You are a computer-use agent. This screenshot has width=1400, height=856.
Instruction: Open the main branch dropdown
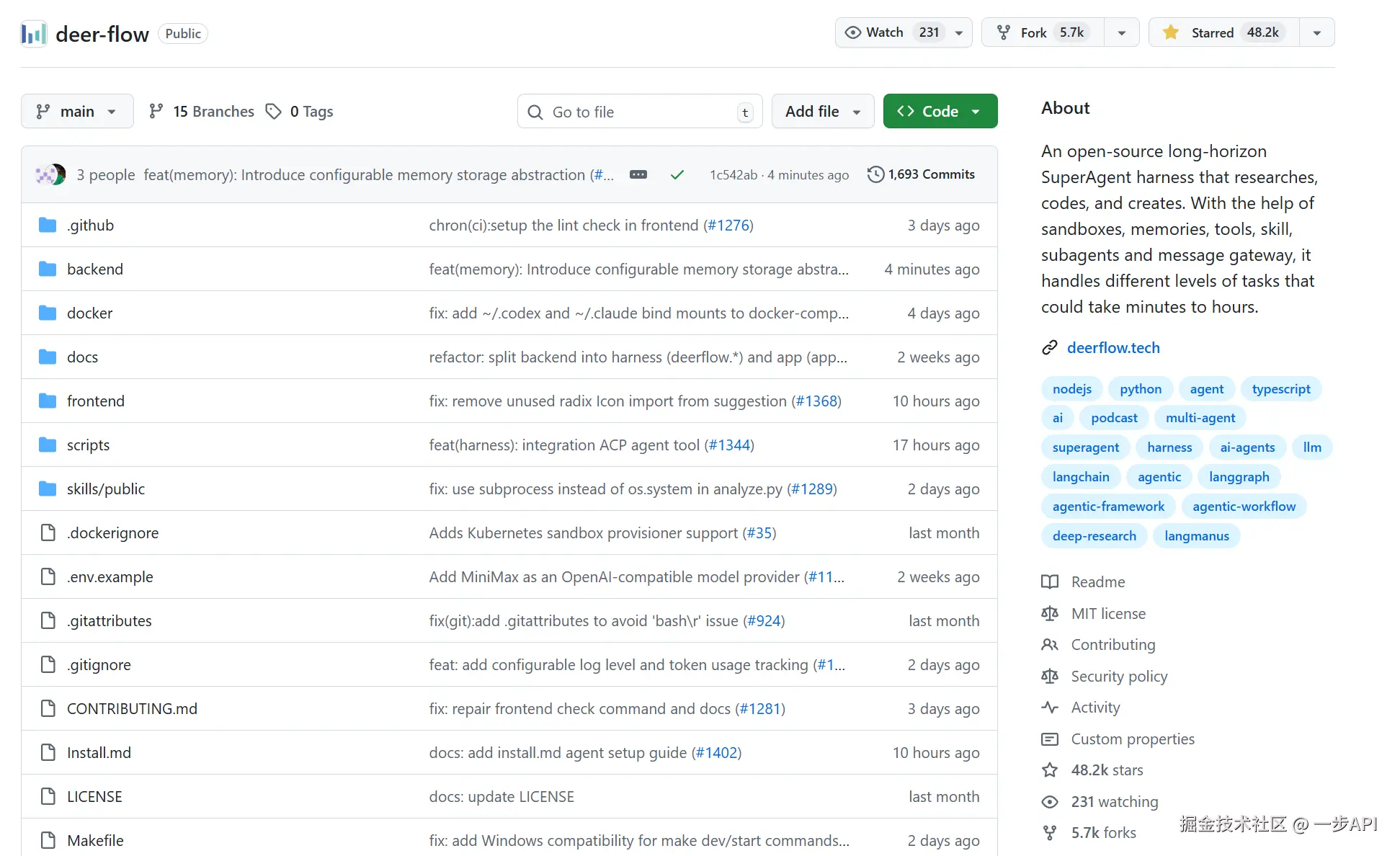[77, 112]
